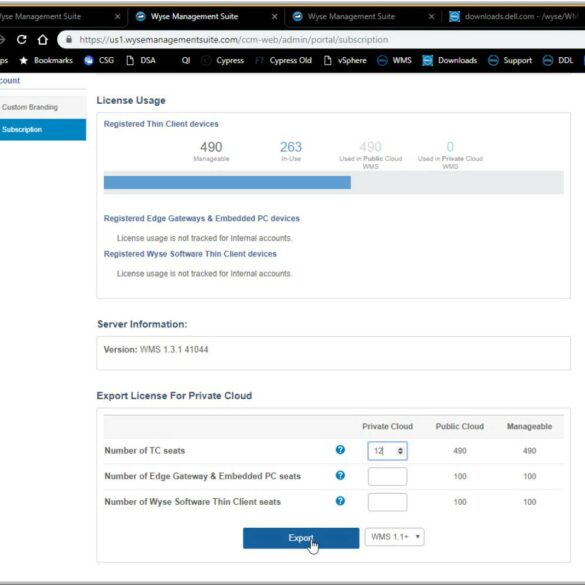The image size is (585, 585).
Task: Open the DSA bookmark
Action: 141,60
